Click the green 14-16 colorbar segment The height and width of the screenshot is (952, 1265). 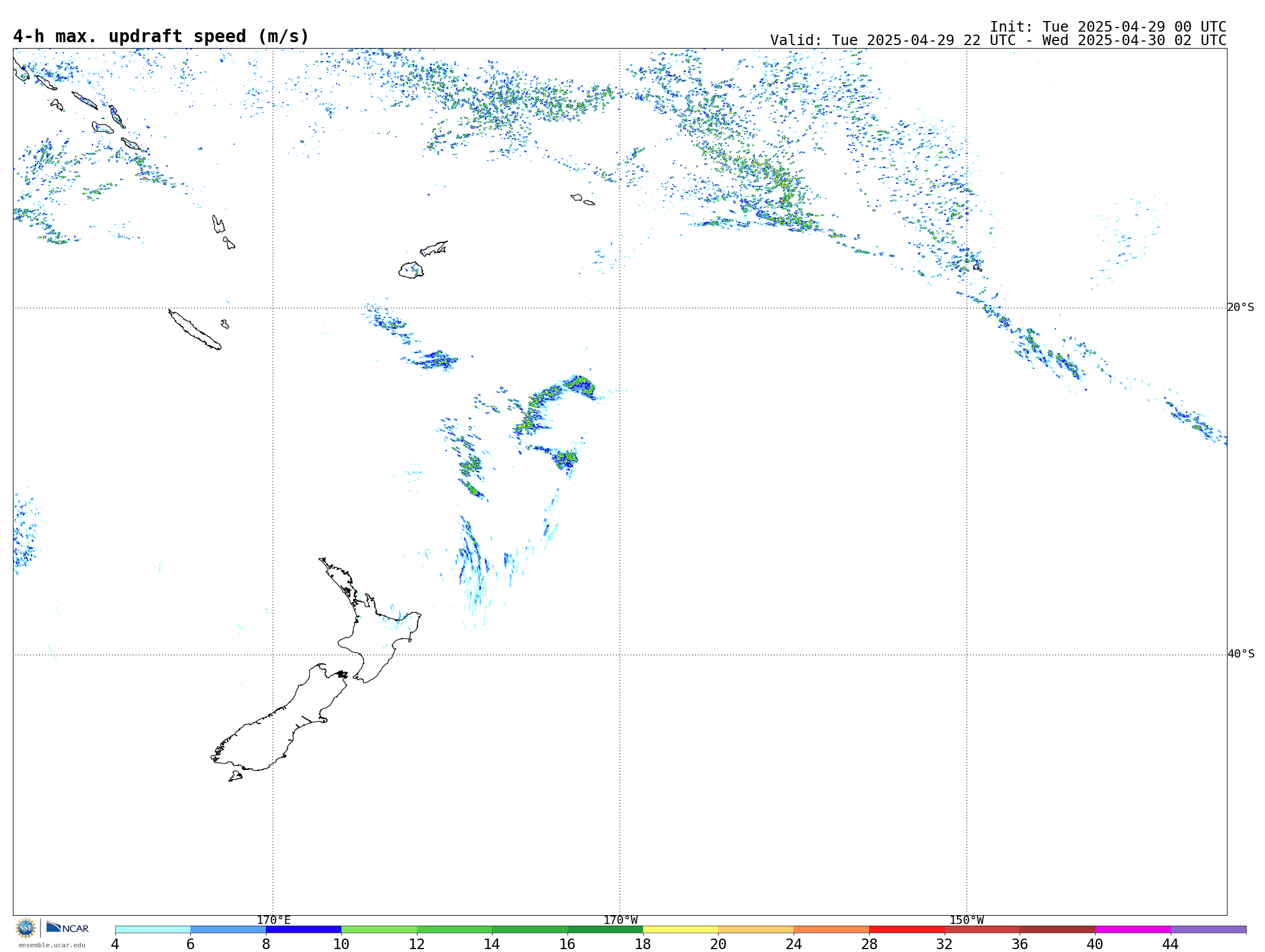click(x=530, y=930)
